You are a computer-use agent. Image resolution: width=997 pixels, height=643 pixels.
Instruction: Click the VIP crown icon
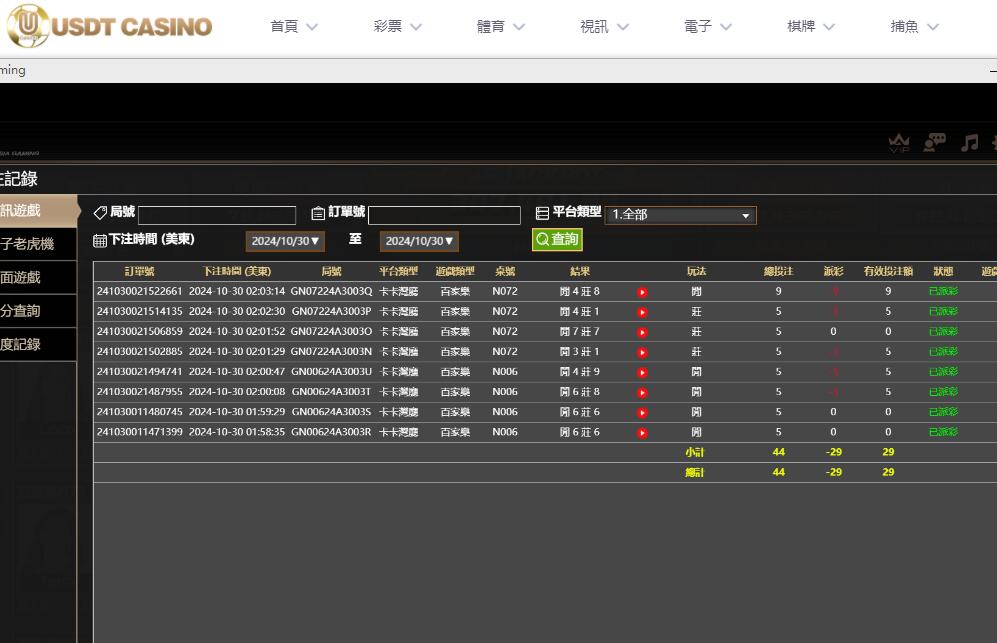(899, 144)
